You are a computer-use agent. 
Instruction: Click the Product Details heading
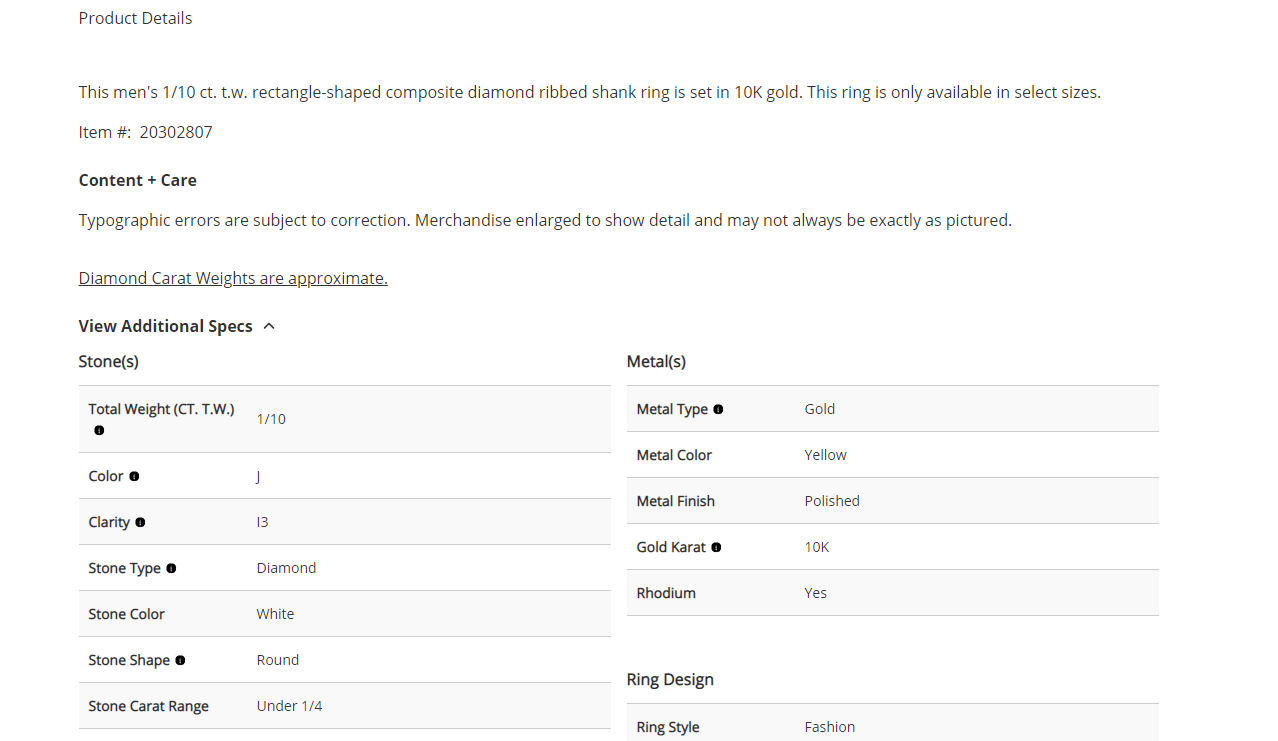pos(135,18)
